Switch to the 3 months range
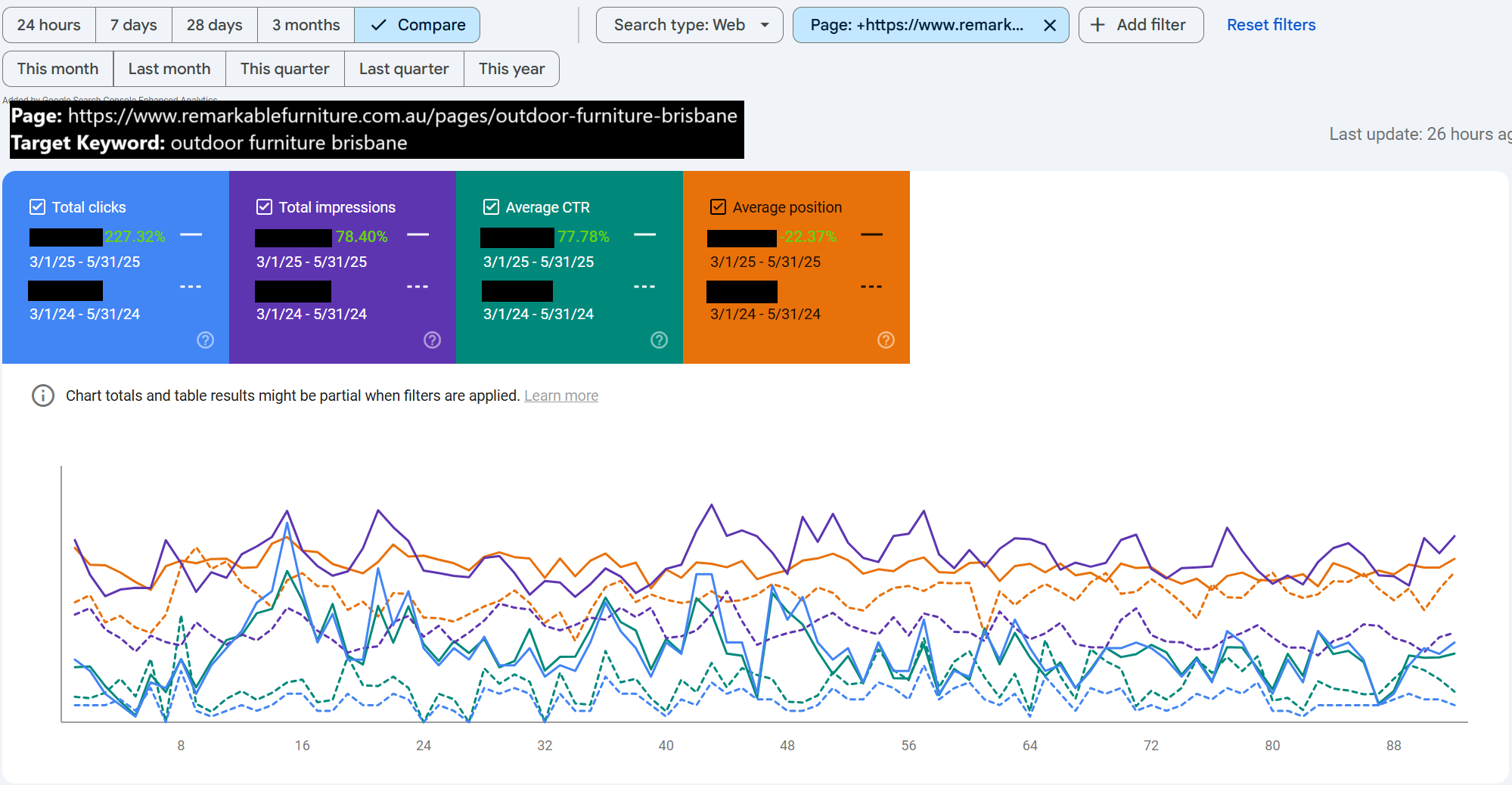 [x=306, y=25]
